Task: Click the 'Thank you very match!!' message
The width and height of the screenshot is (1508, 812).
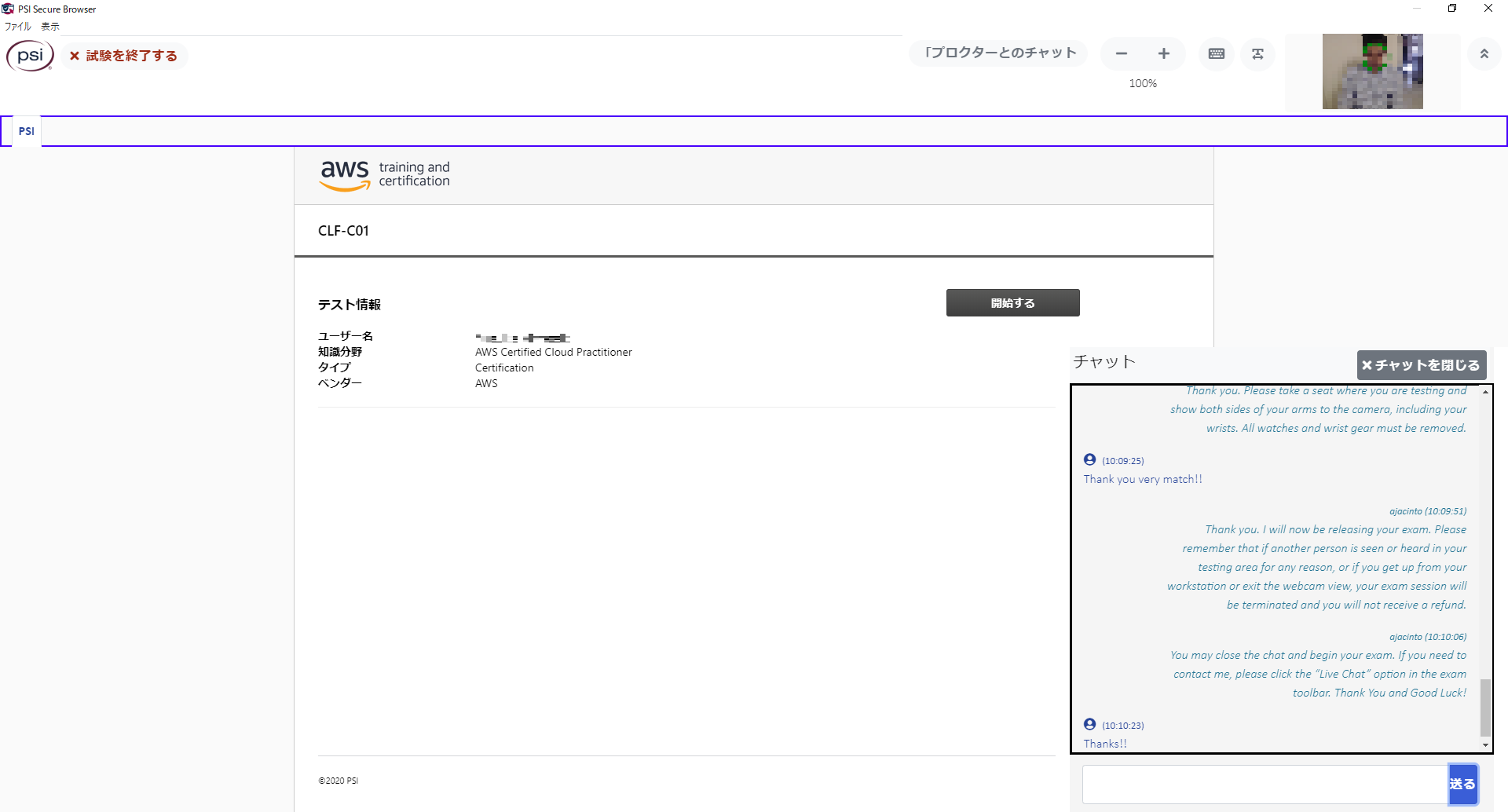Action: click(1143, 479)
